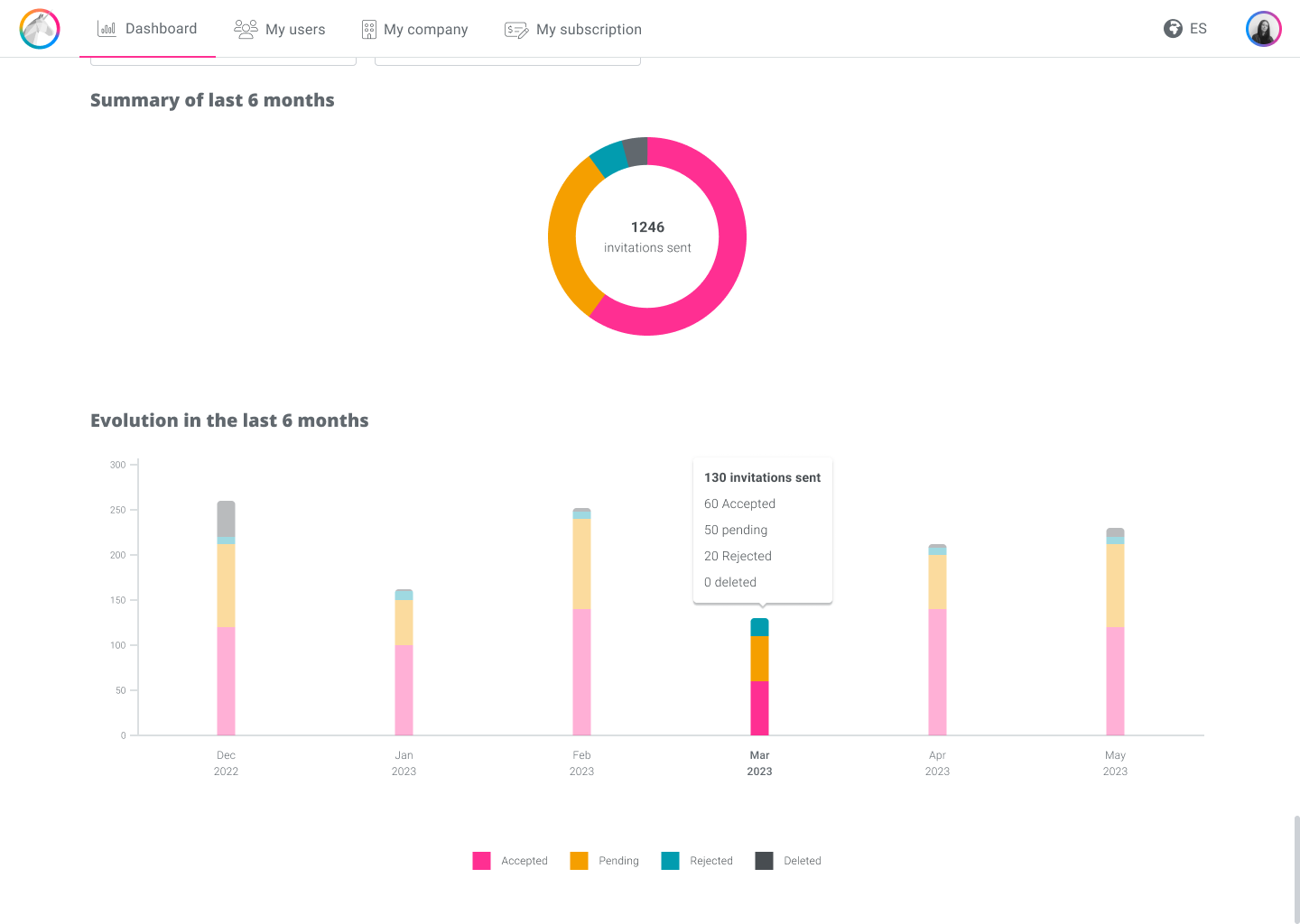
Task: Click the My company building icon
Action: (368, 30)
